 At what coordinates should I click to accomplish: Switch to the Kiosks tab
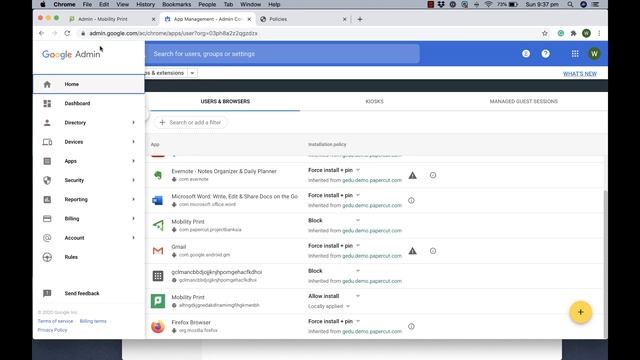pyautogui.click(x=374, y=101)
